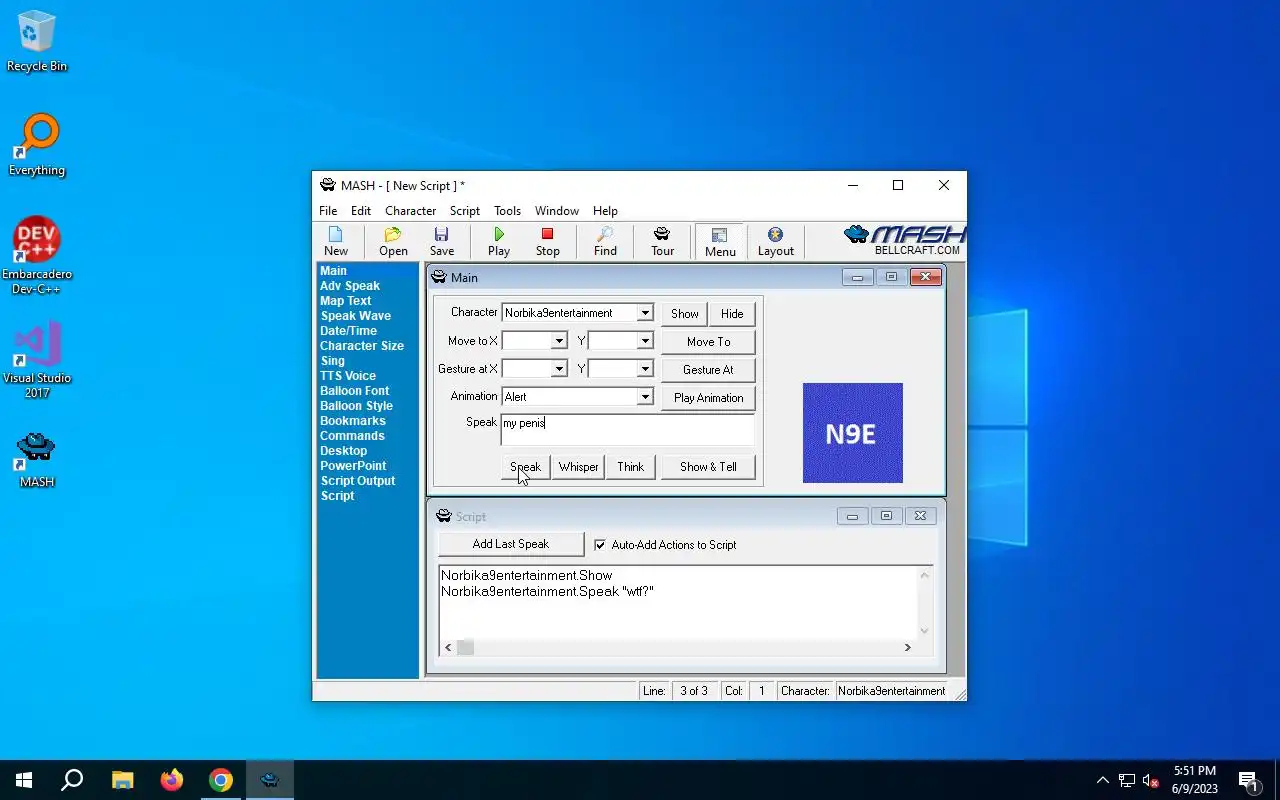Launch Firefox from the taskbar
Screen dimensions: 1280x800
(x=172, y=780)
